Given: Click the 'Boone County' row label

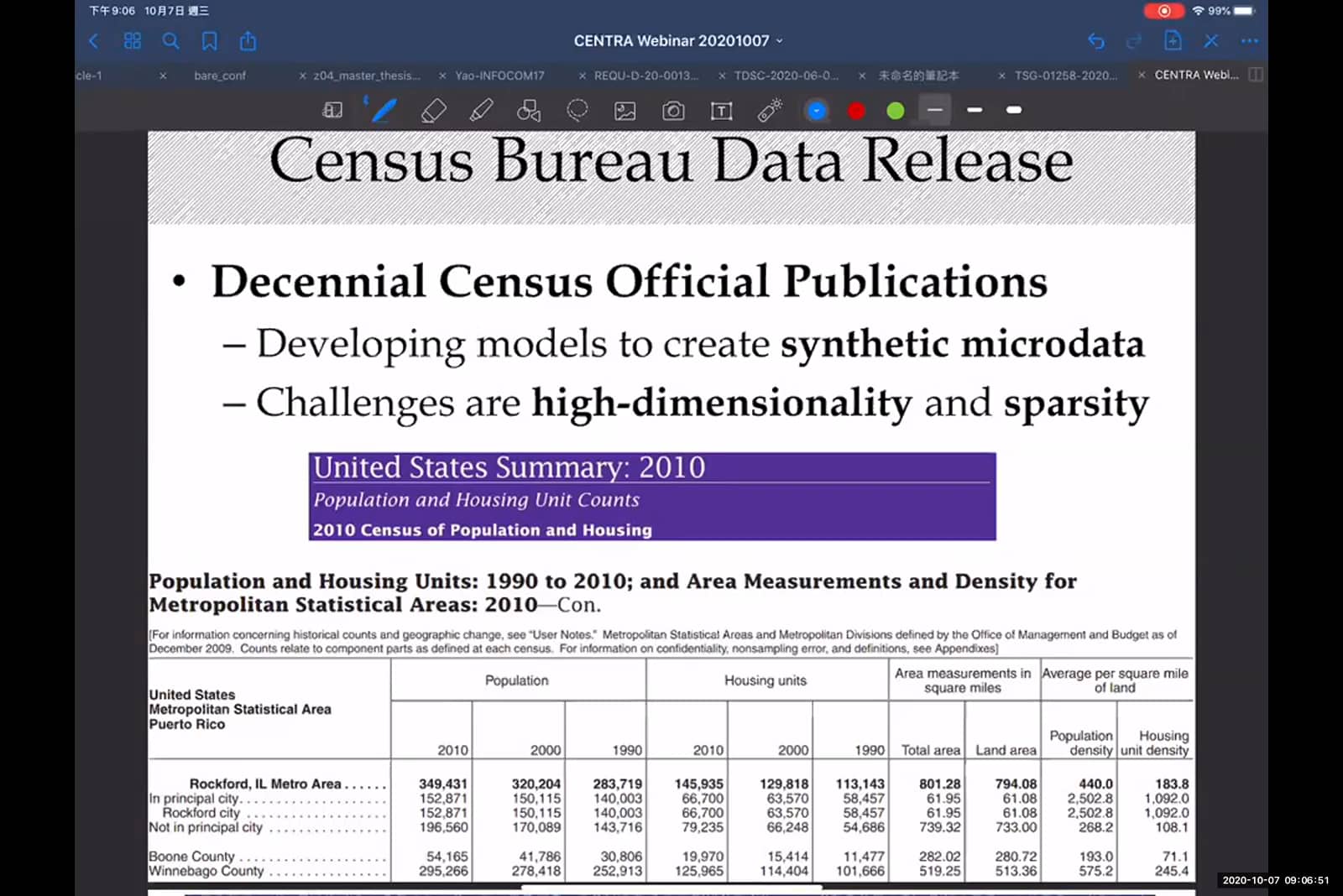Looking at the screenshot, I should pos(191,857).
